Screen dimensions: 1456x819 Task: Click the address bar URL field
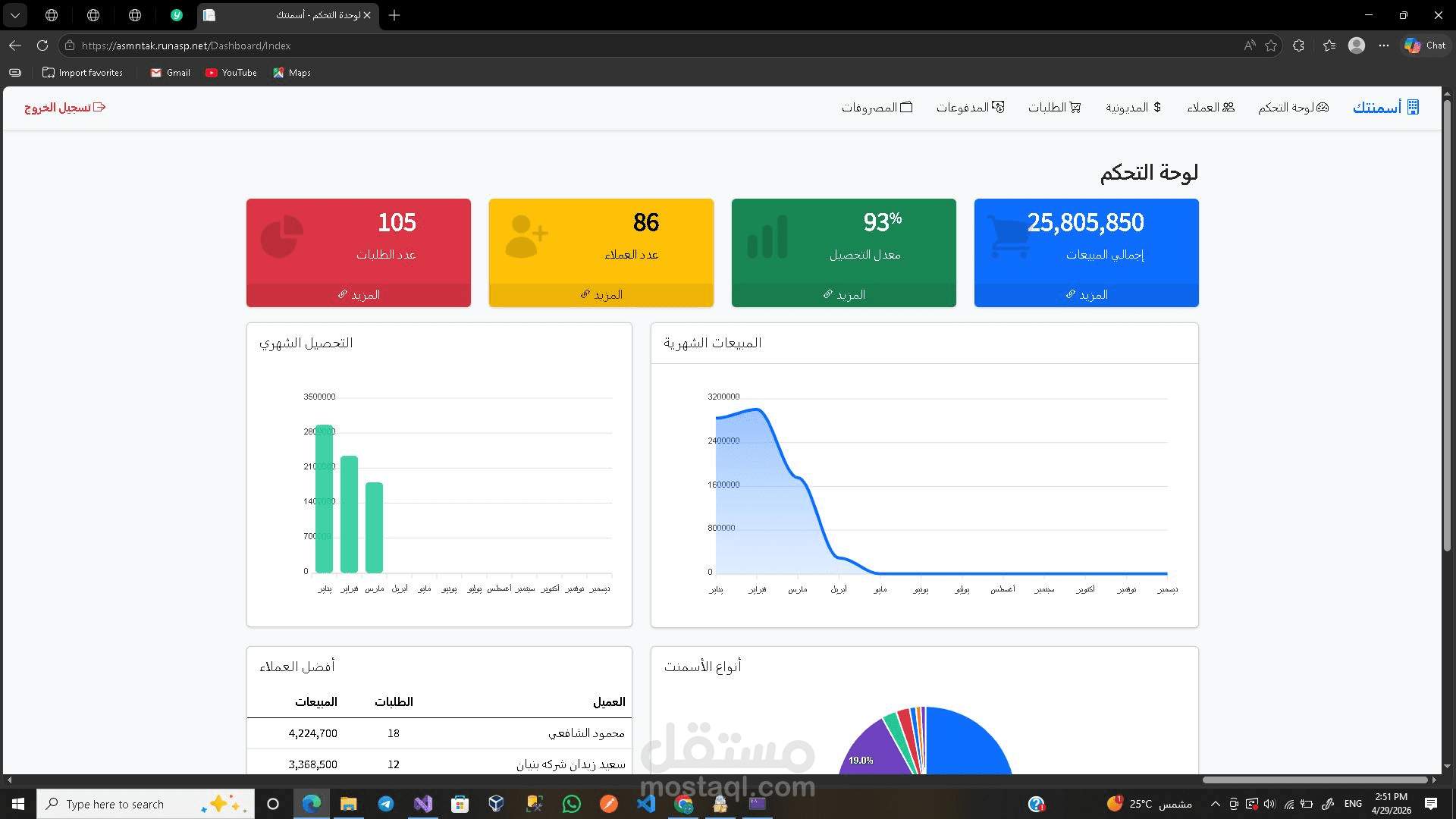pyautogui.click(x=652, y=45)
